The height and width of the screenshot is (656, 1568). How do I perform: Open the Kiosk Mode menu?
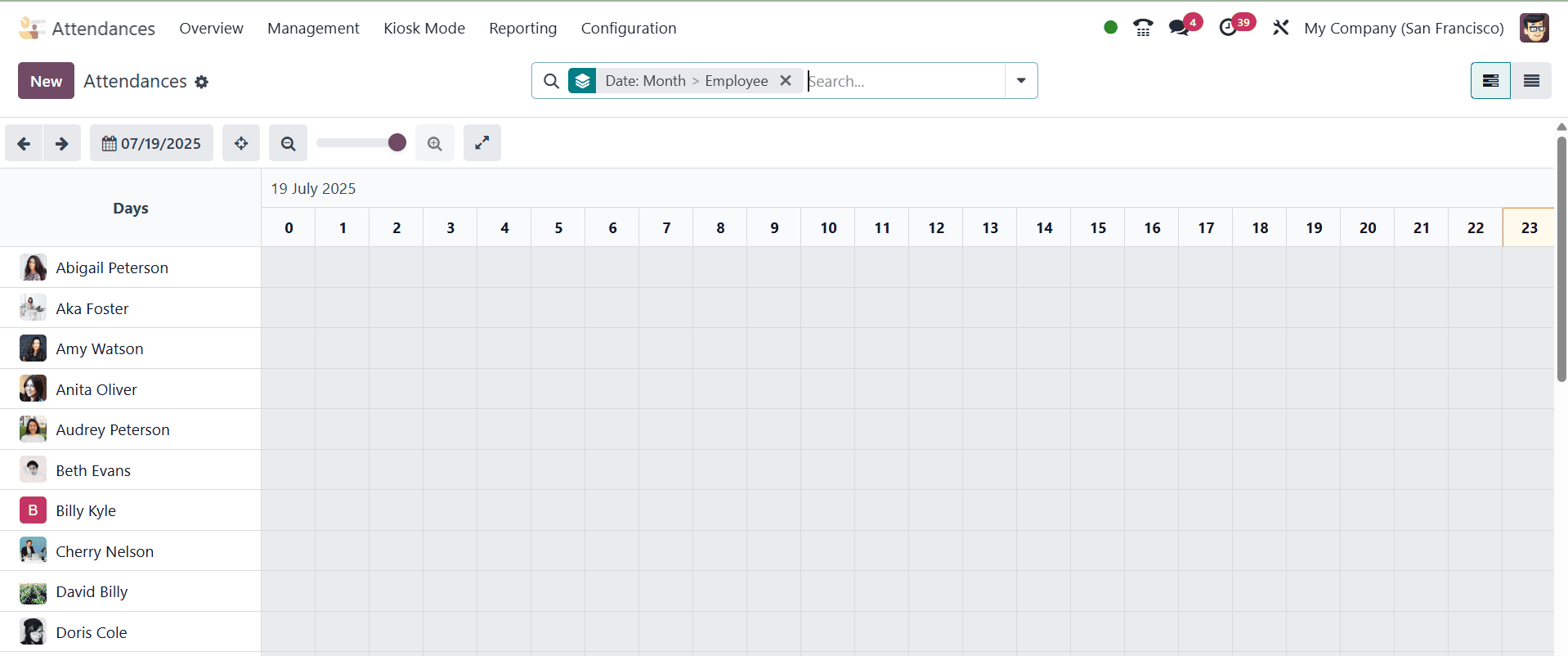(424, 28)
